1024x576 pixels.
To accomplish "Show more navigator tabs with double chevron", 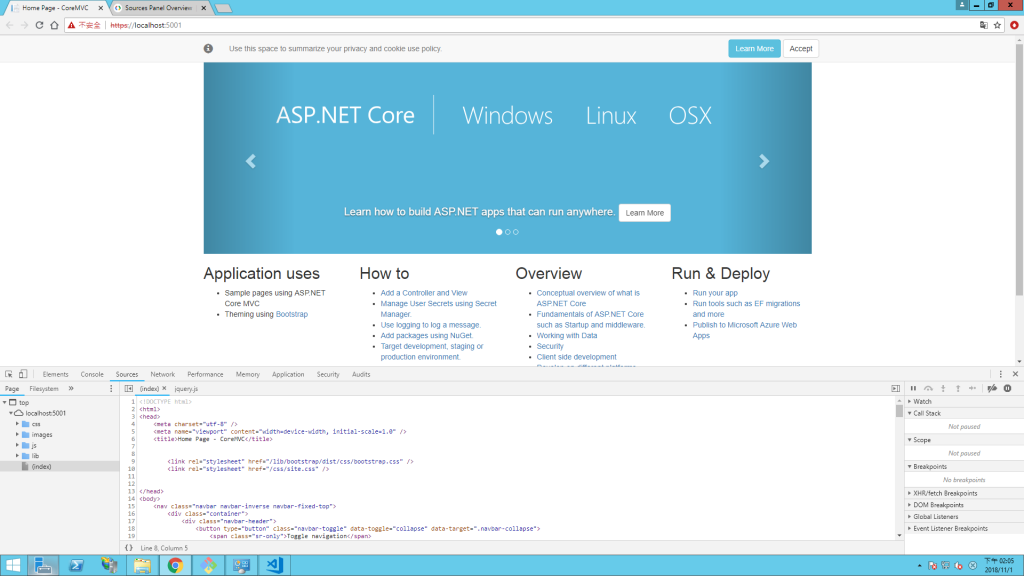I will (x=71, y=389).
